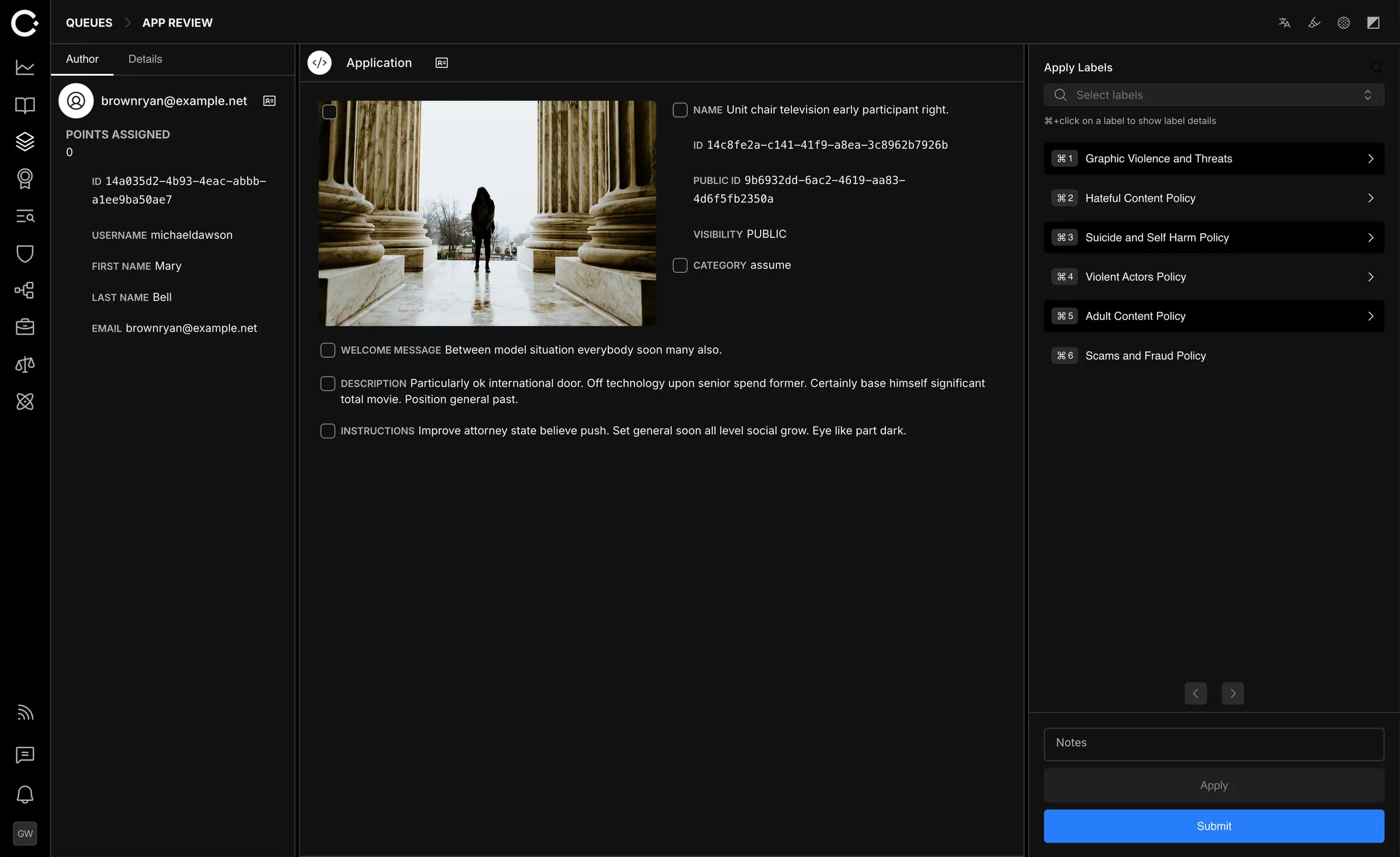Go to next labels page arrow
The height and width of the screenshot is (857, 1400).
(1233, 694)
